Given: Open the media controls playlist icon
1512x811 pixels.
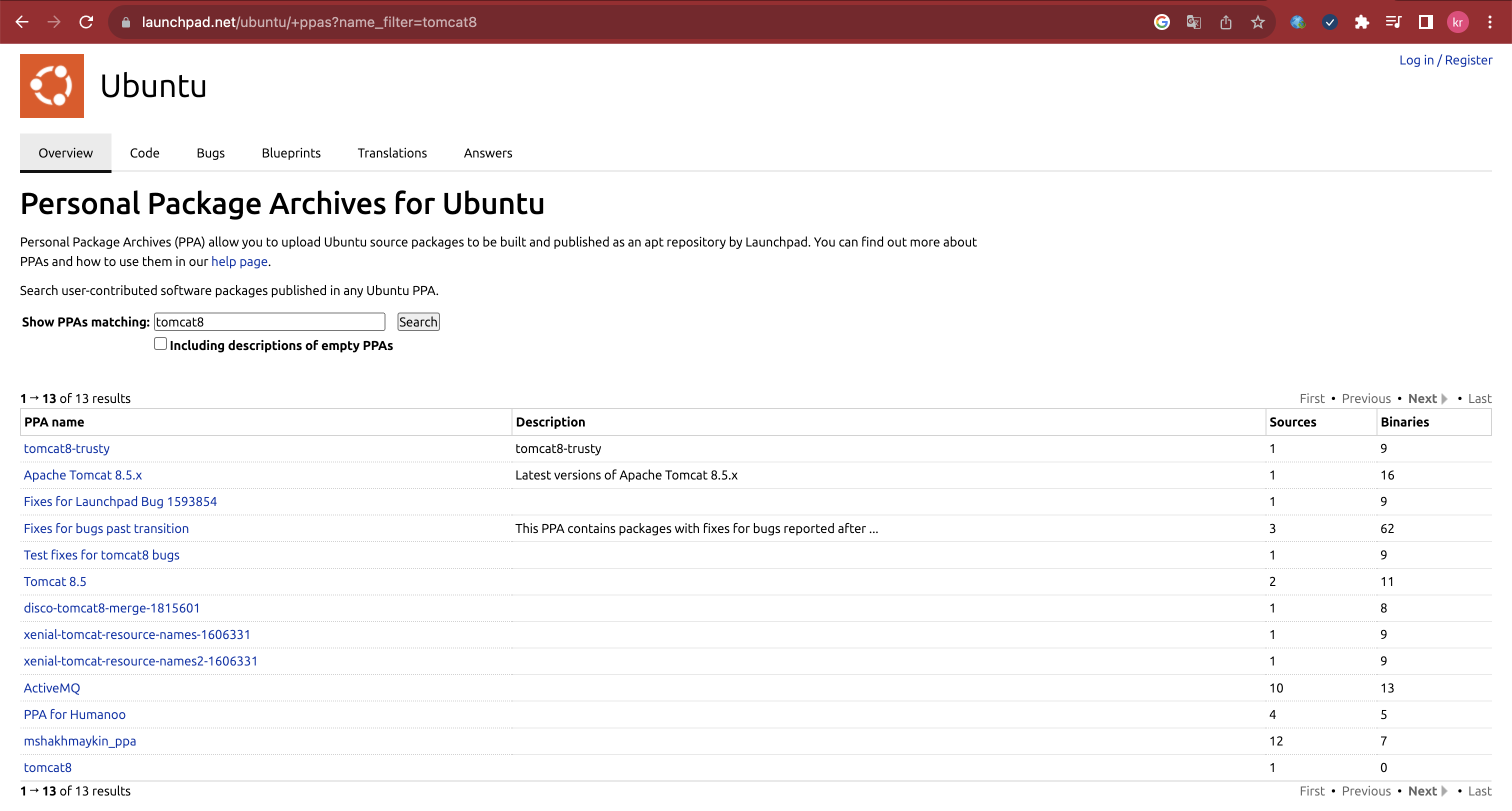Looking at the screenshot, I should pyautogui.click(x=1393, y=22).
